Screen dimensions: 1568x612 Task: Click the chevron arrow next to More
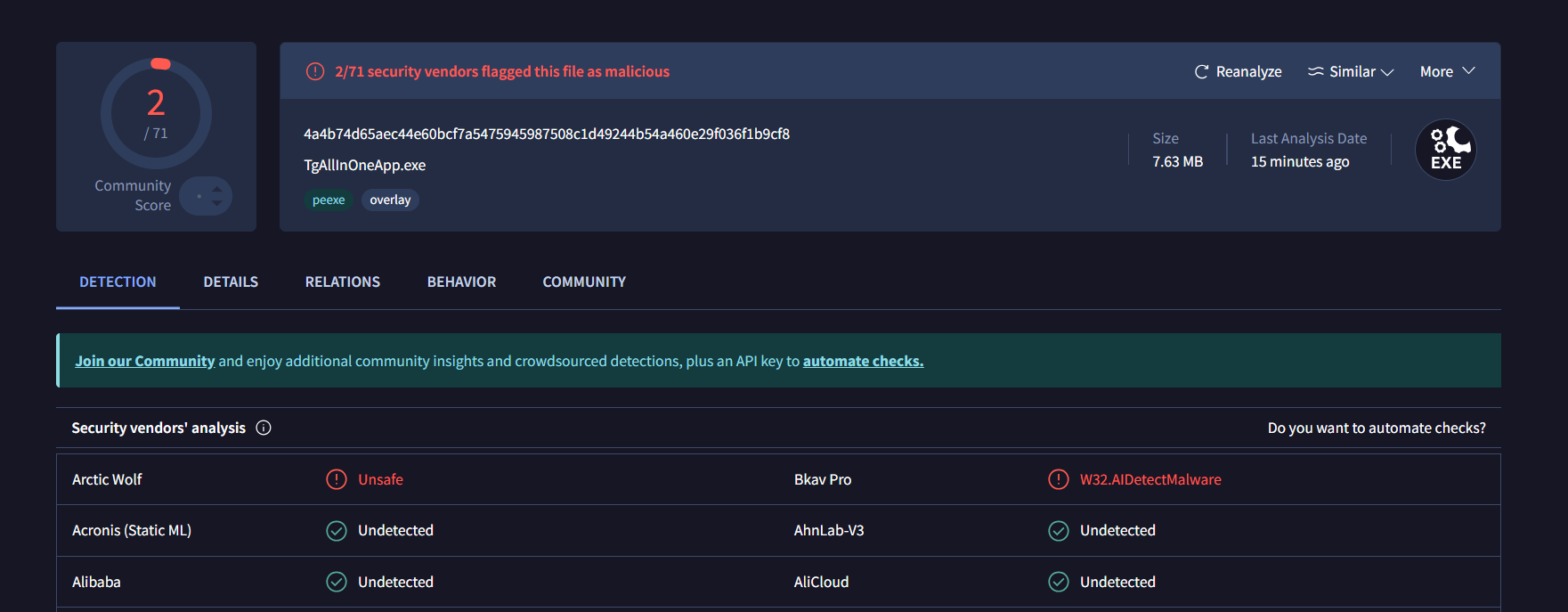pyautogui.click(x=1469, y=71)
